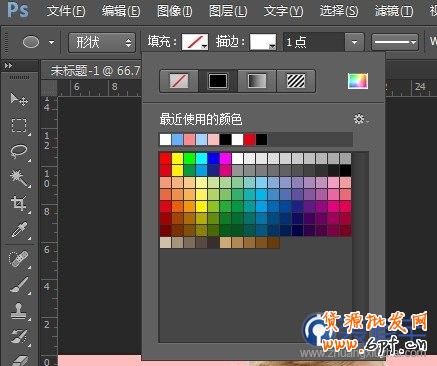Pick the pure yellow swatch in top row

click(x=177, y=158)
